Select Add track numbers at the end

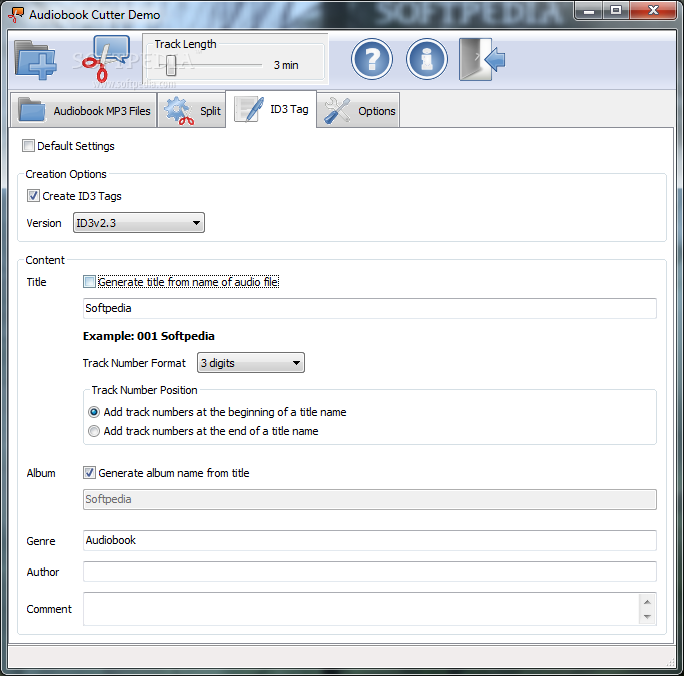coord(94,431)
